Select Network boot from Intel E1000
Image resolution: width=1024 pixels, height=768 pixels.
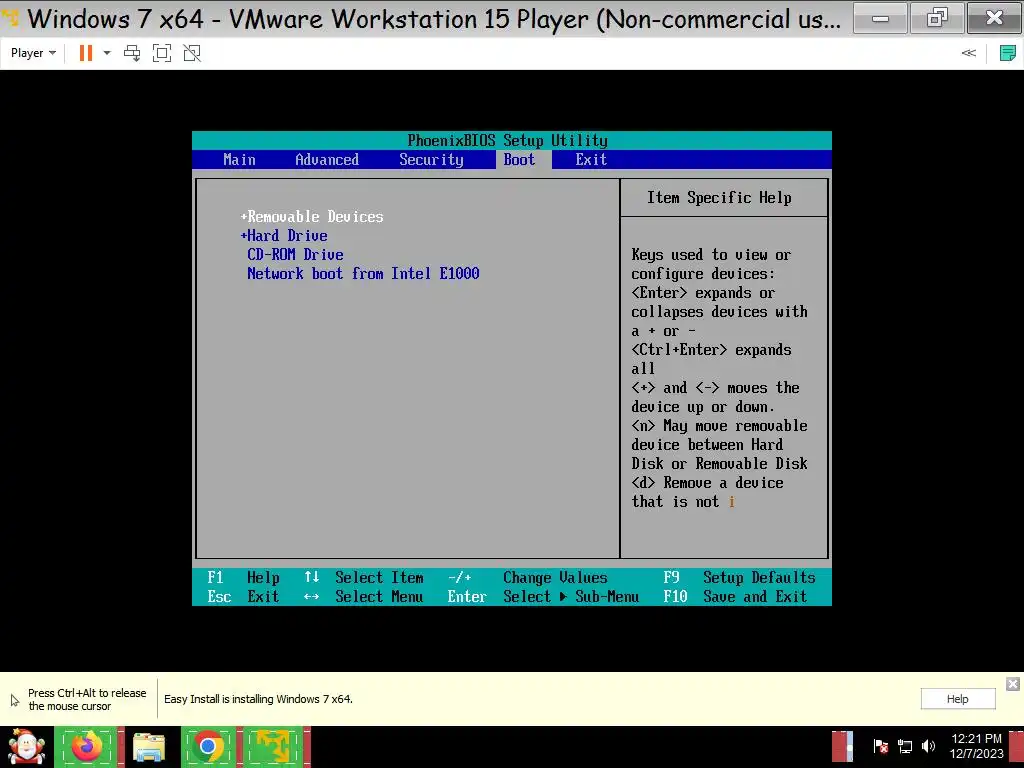363,274
